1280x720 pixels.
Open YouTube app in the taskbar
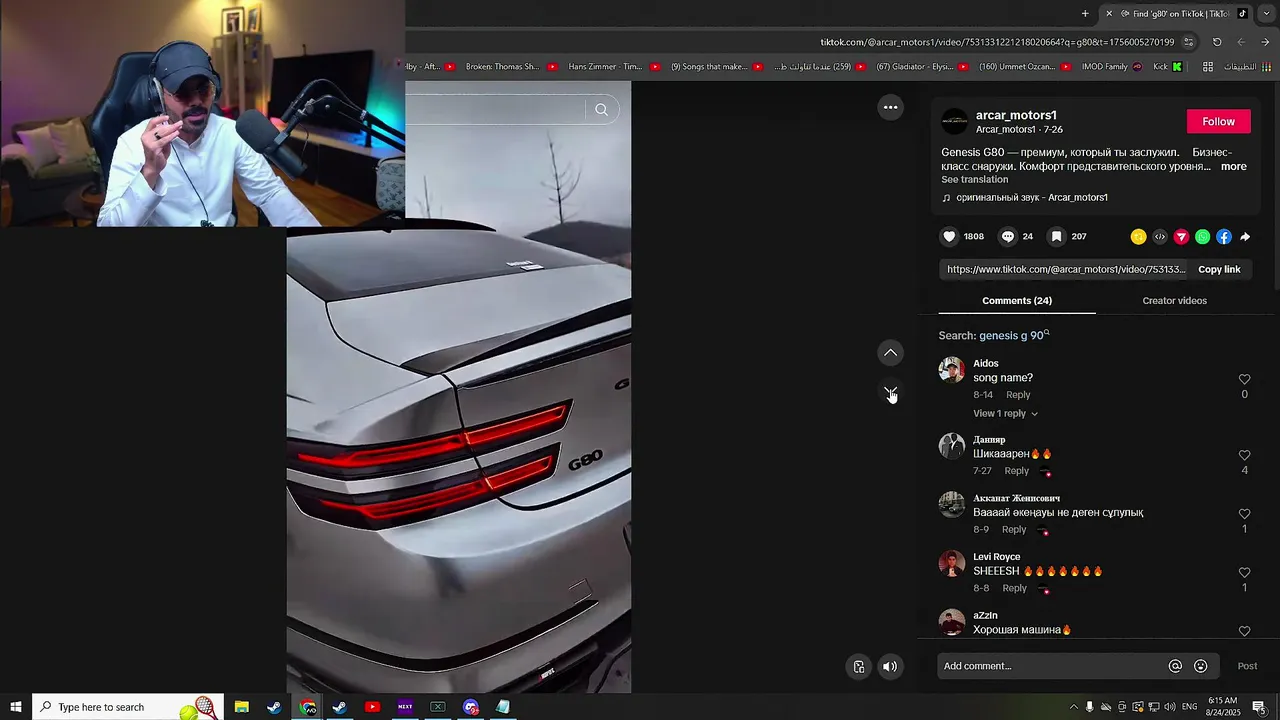pyautogui.click(x=372, y=707)
